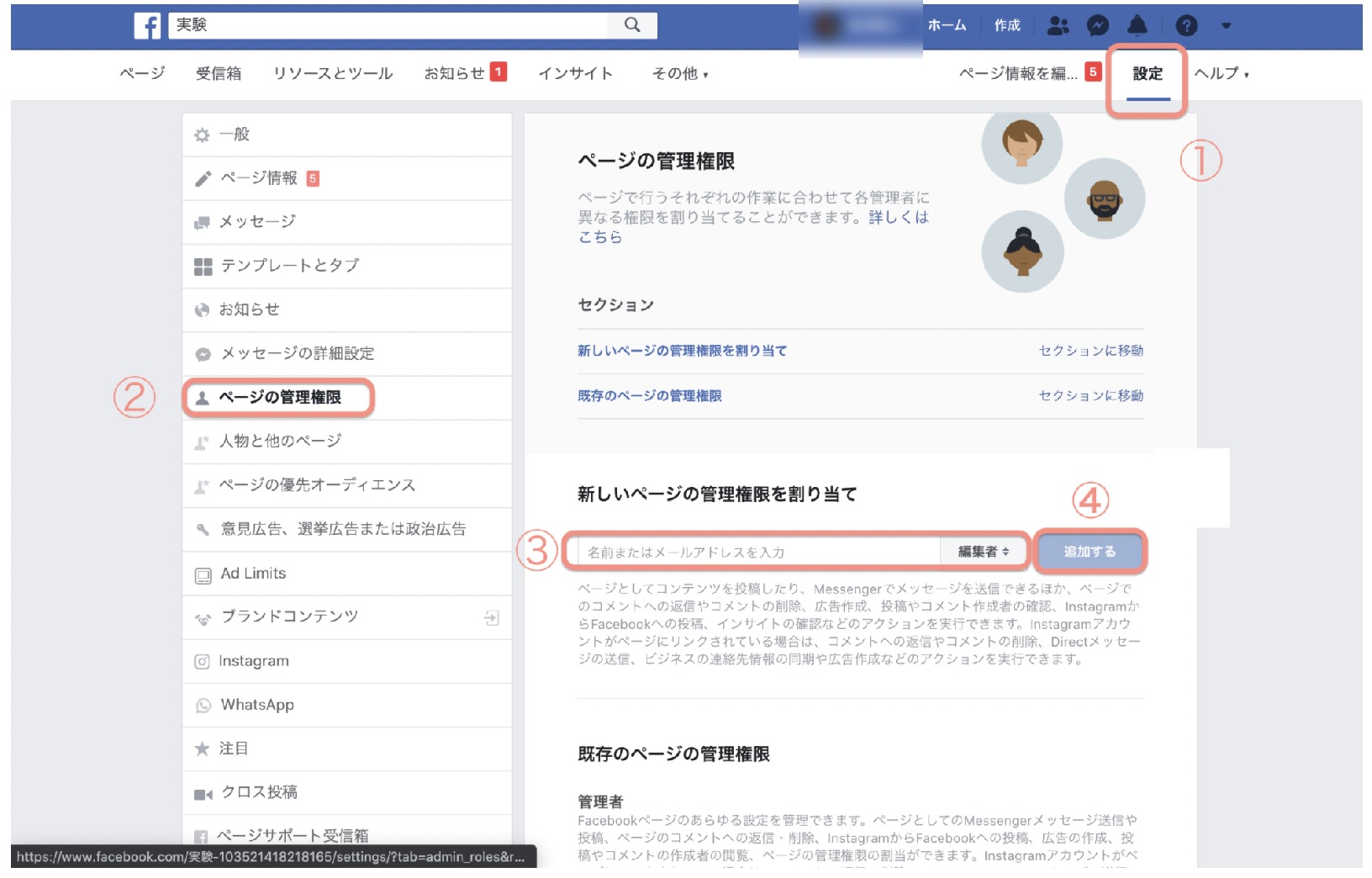
Task: Click the search magnifier icon
Action: (x=632, y=25)
